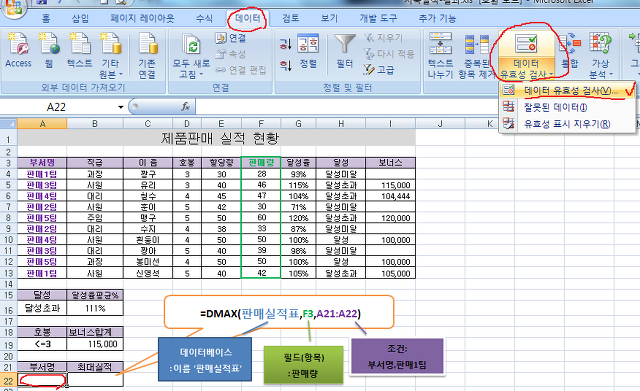The image size is (640, 391).
Task: Click the 111% value cell
Action: [95, 308]
